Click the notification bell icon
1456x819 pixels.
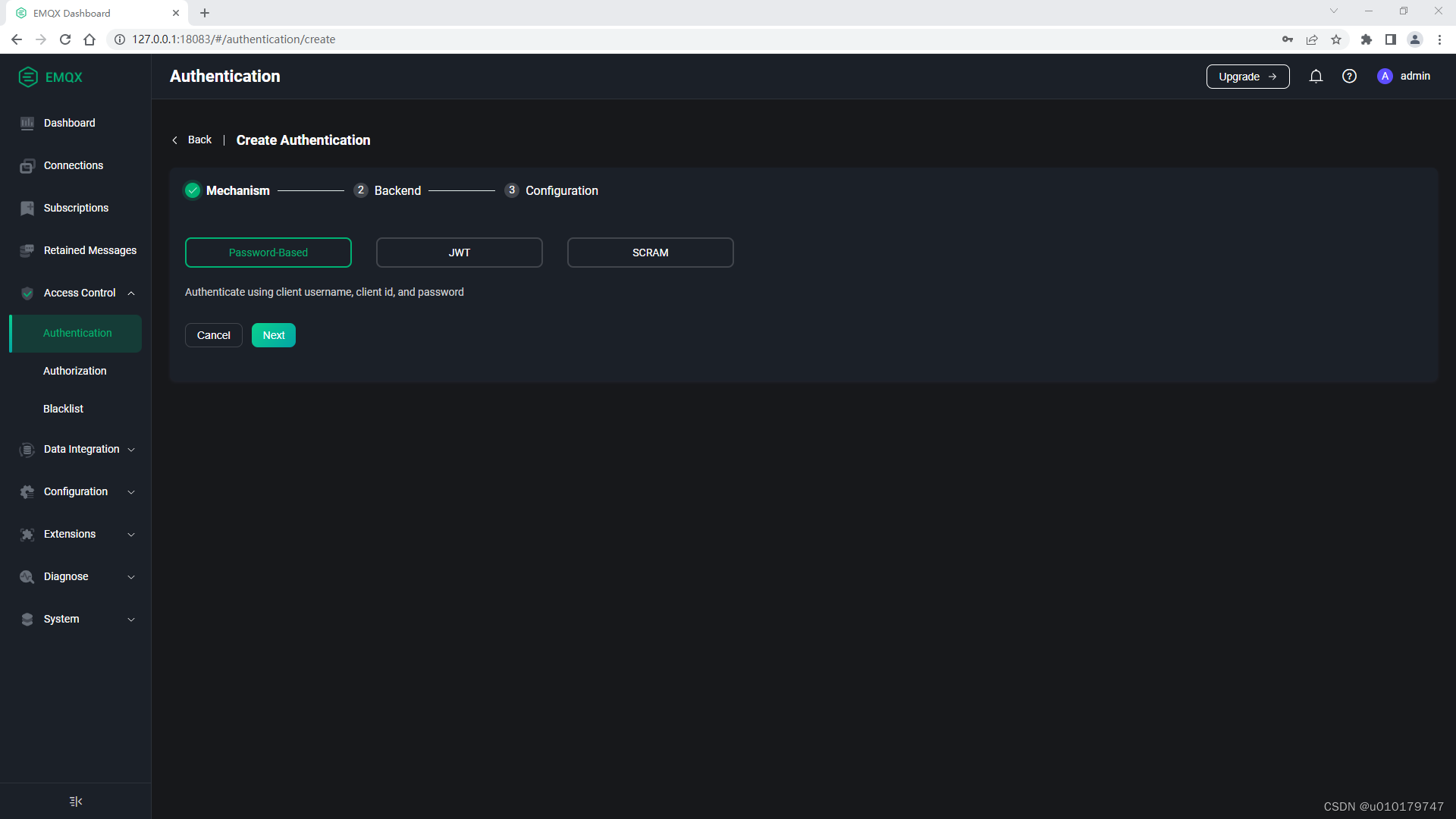1316,77
